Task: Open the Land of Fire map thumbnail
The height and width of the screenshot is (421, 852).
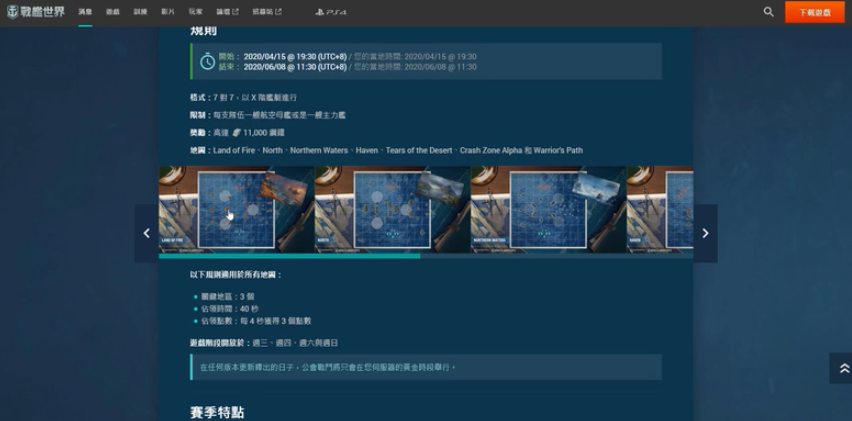Action: point(236,209)
